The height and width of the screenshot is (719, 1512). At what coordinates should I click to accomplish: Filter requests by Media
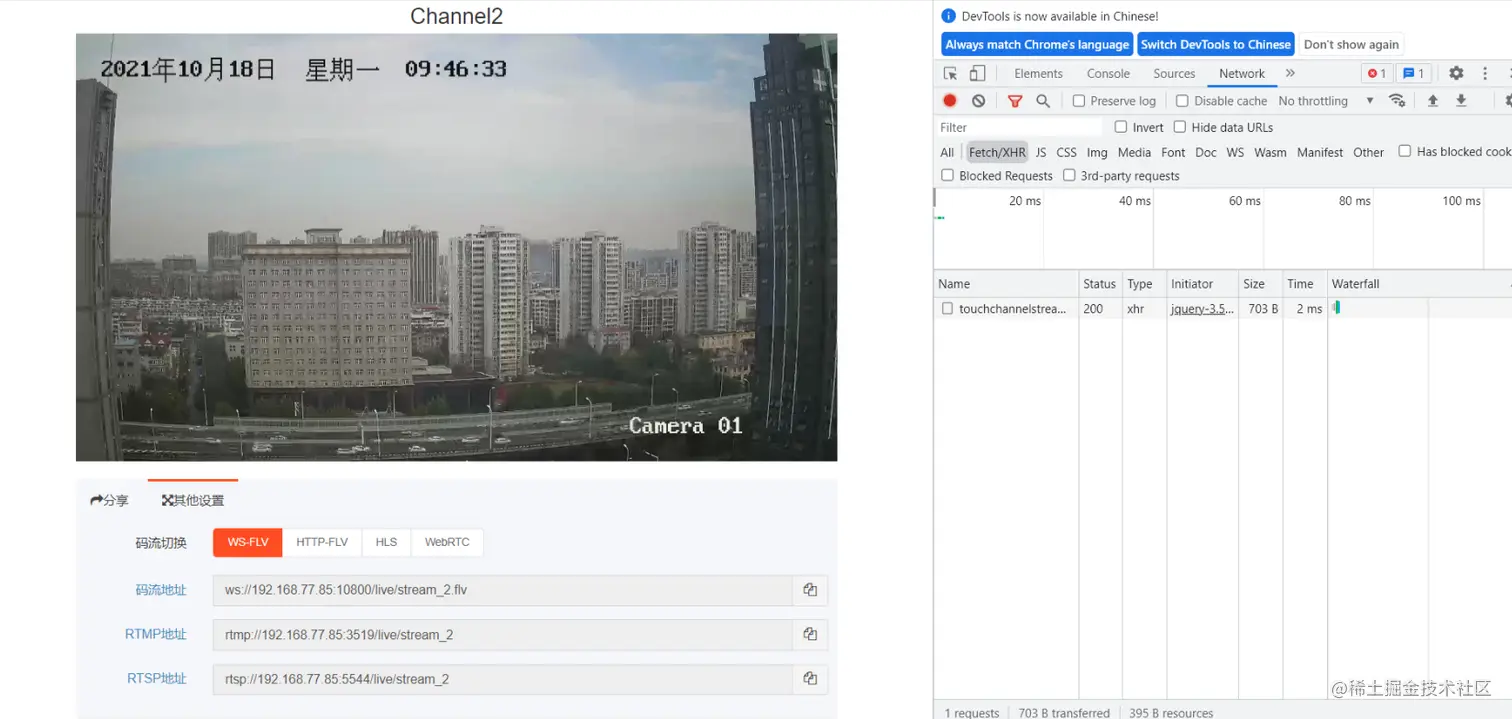coord(1134,152)
